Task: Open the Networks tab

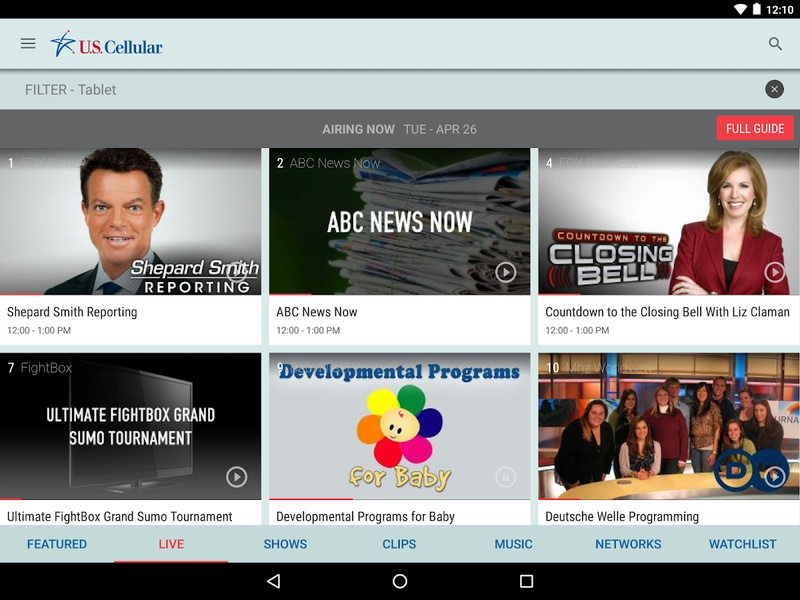Action: (628, 544)
